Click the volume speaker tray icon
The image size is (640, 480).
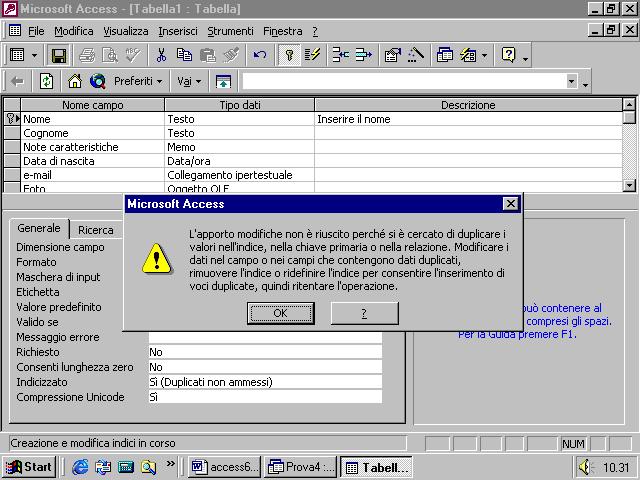pos(586,467)
